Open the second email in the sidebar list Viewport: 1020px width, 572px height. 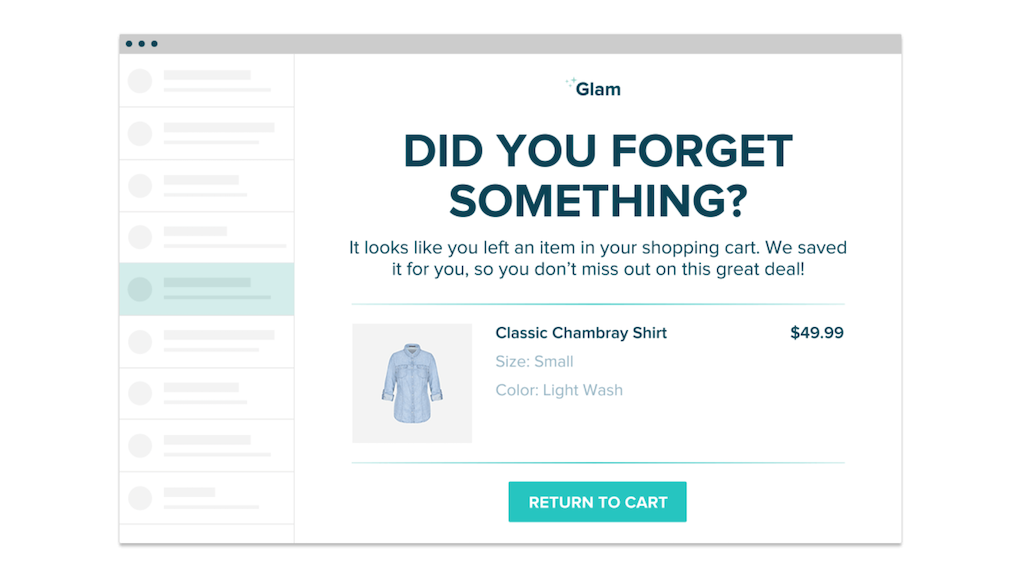(207, 133)
